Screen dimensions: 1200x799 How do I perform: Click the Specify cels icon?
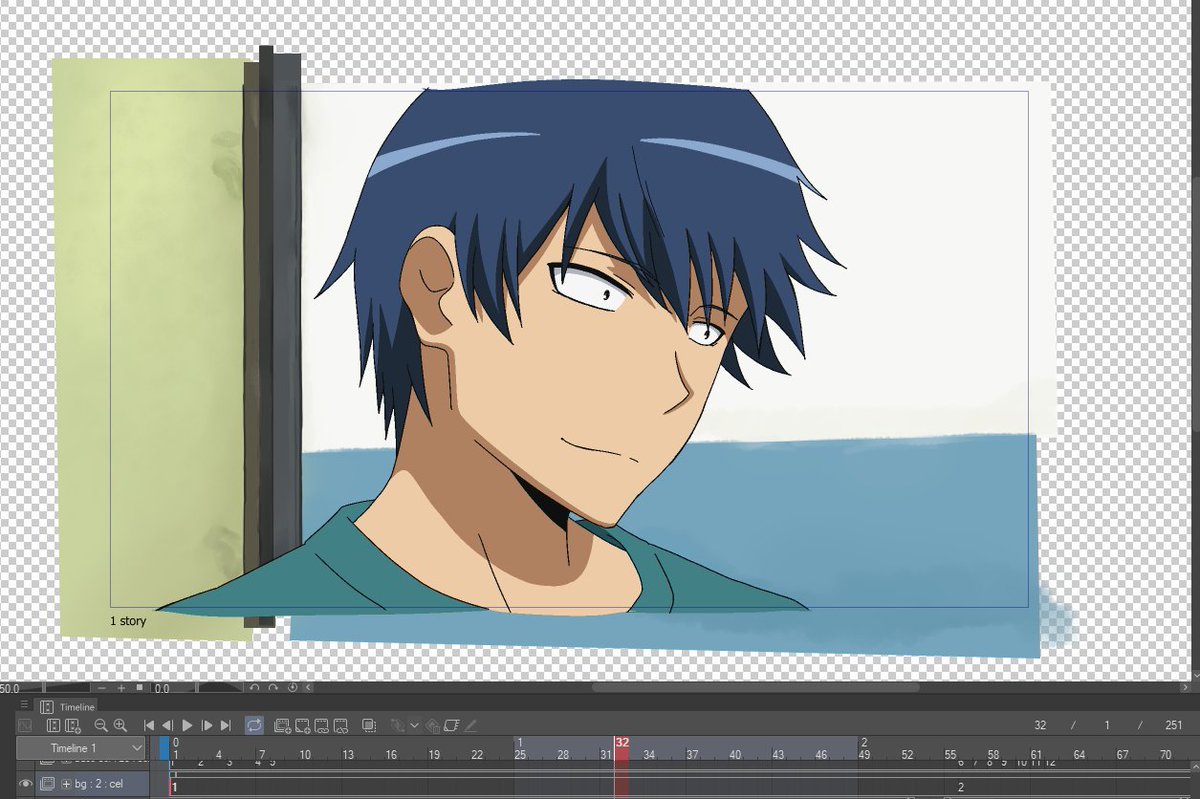pos(322,726)
